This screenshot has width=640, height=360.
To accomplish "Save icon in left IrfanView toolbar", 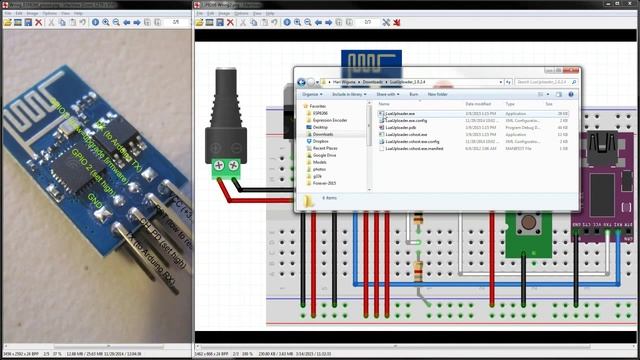I will [28, 22].
